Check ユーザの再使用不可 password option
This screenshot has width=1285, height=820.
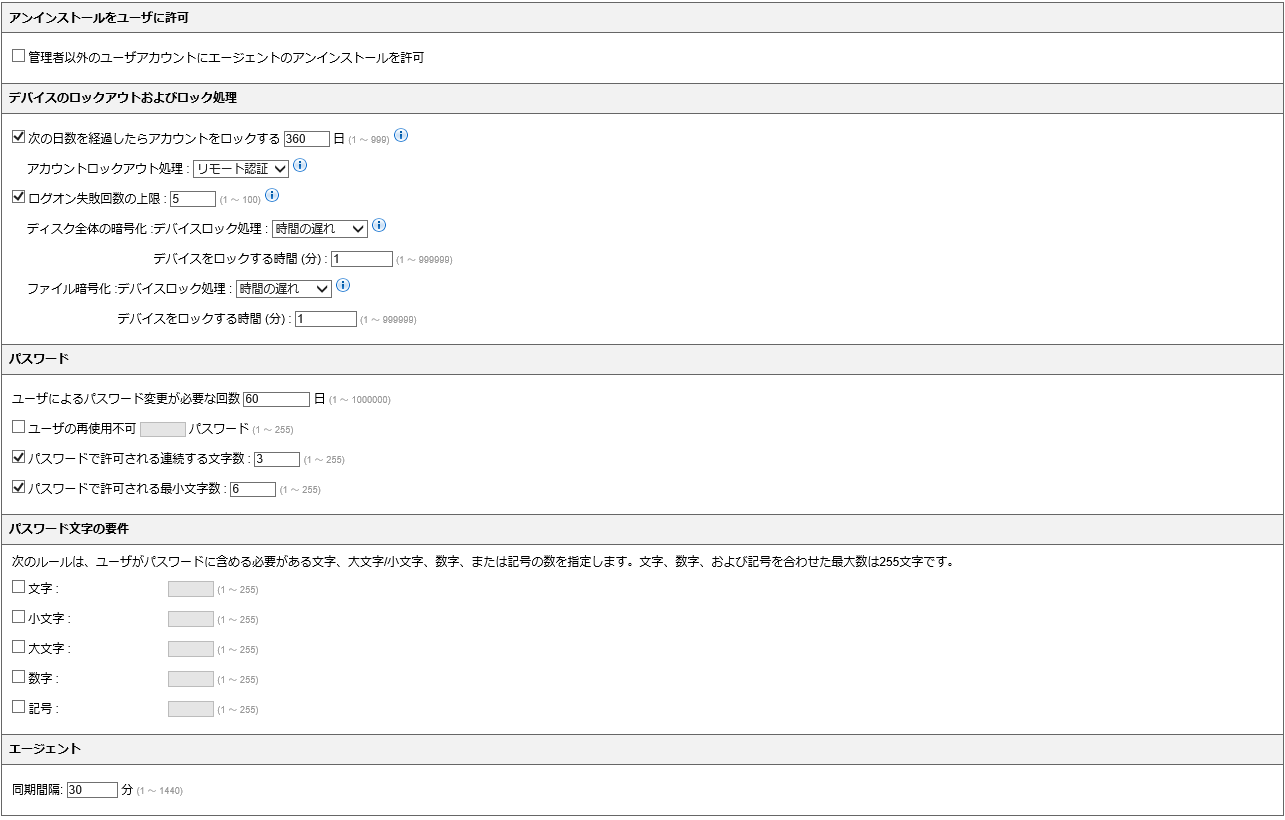point(18,427)
